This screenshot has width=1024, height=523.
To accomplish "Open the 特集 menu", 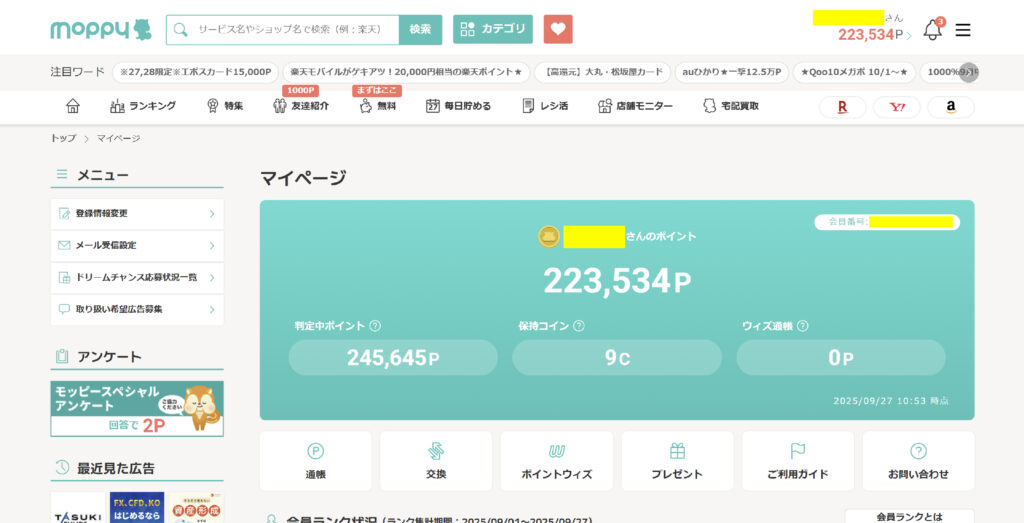I will [225, 106].
